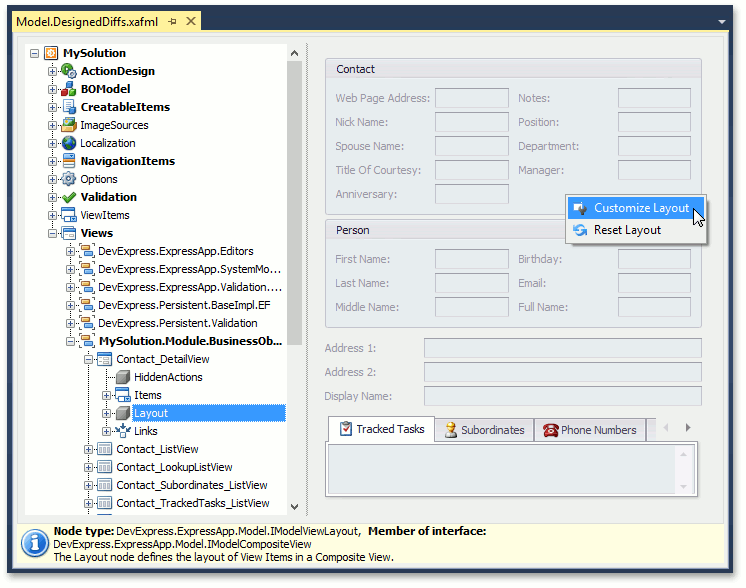746x588 pixels.
Task: Click the model tree scrollbar thumb
Action: [x=294, y=203]
